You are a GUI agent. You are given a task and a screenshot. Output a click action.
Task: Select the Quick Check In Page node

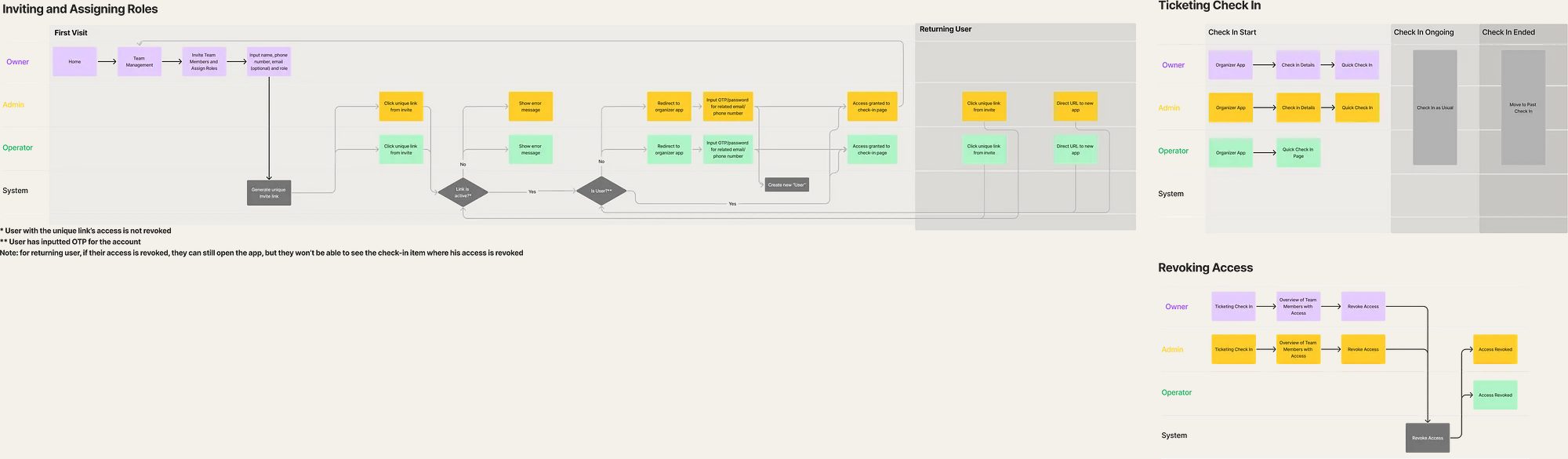[x=1298, y=152]
